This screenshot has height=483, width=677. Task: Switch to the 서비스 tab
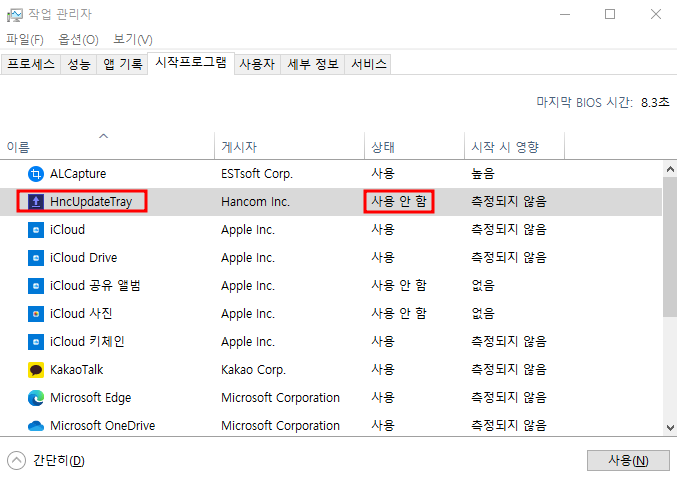[x=368, y=64]
